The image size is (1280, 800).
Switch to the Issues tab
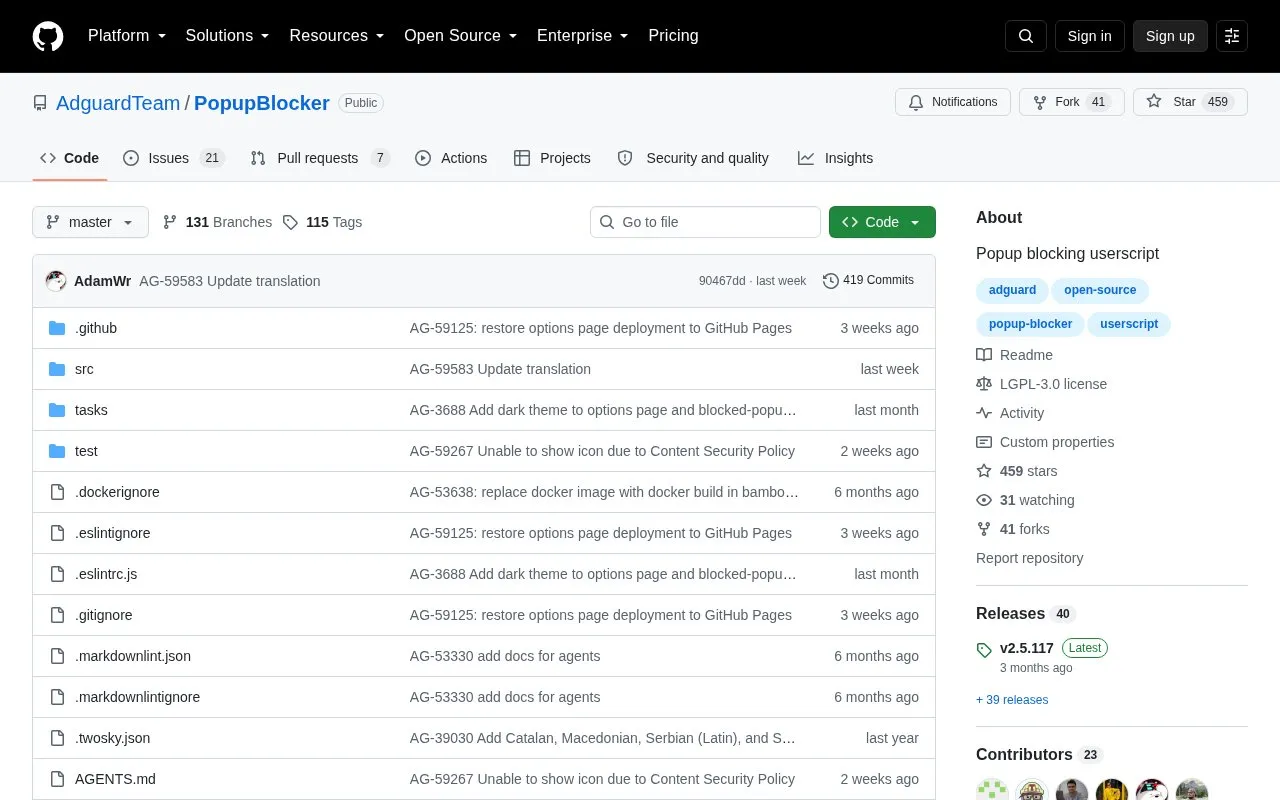[174, 158]
